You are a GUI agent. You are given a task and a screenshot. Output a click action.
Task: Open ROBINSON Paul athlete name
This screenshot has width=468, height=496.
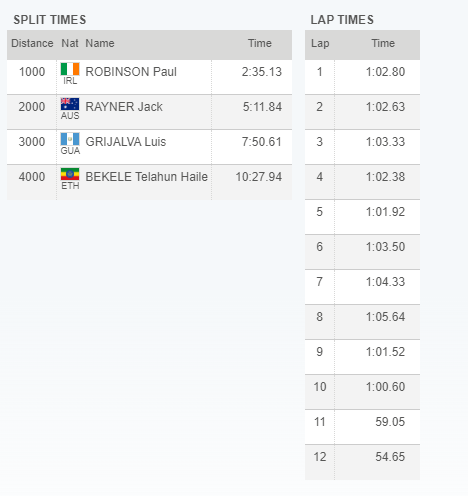click(131, 72)
